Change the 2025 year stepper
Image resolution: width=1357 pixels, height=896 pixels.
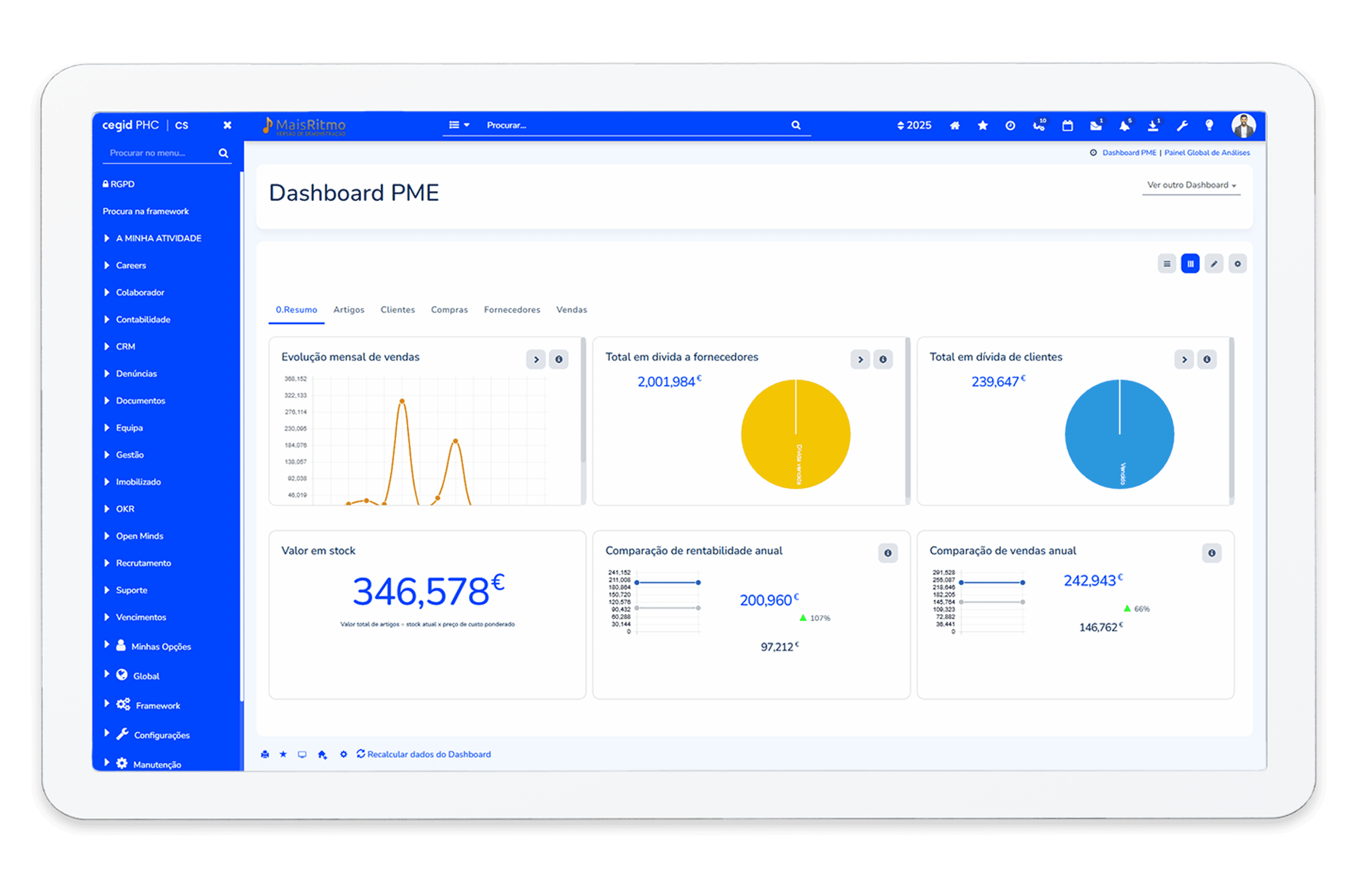(x=914, y=126)
